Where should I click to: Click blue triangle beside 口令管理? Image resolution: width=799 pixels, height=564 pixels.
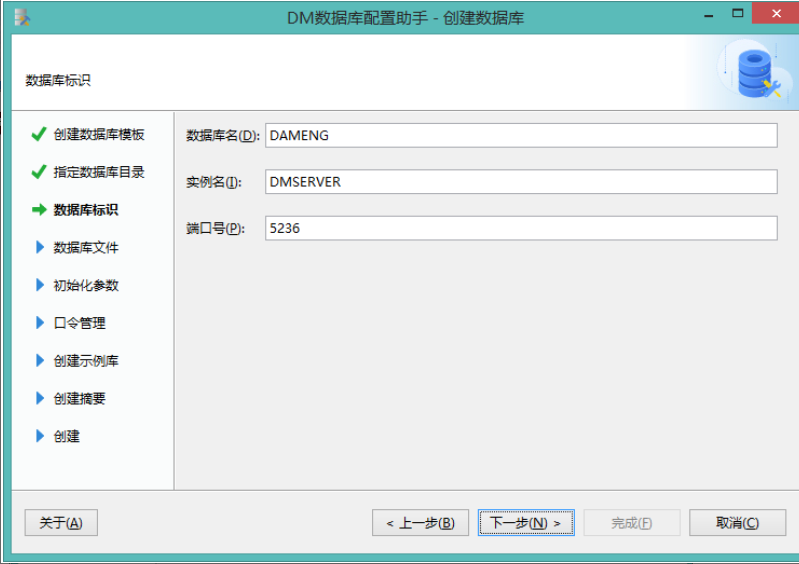40,323
